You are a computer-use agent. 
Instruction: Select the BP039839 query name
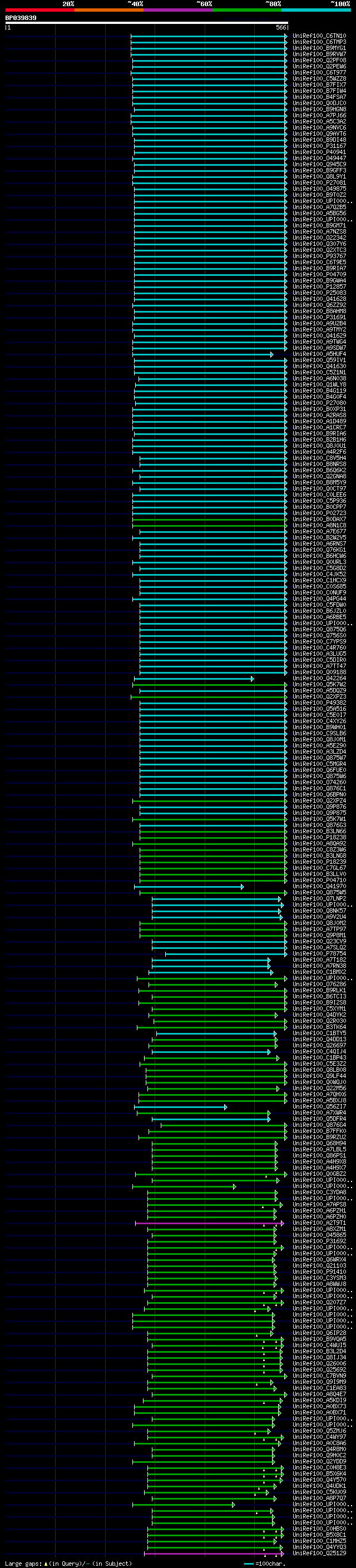(x=21, y=18)
